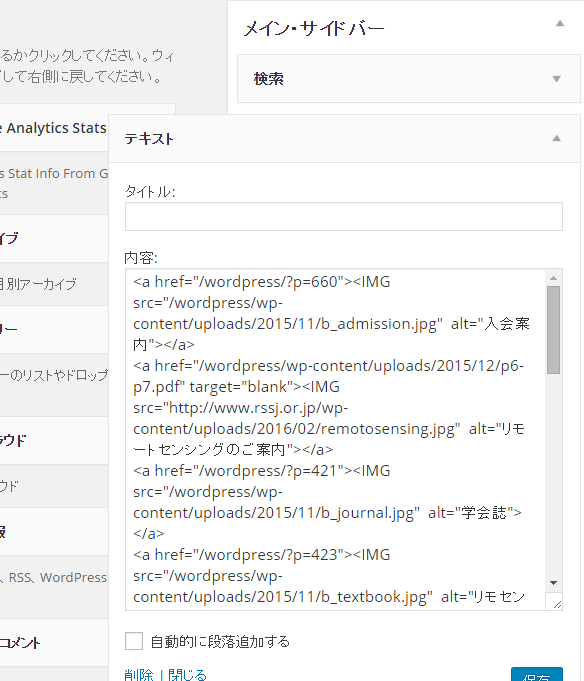The height and width of the screenshot is (681, 584).
Task: Click the 削除 link
Action: point(139,674)
